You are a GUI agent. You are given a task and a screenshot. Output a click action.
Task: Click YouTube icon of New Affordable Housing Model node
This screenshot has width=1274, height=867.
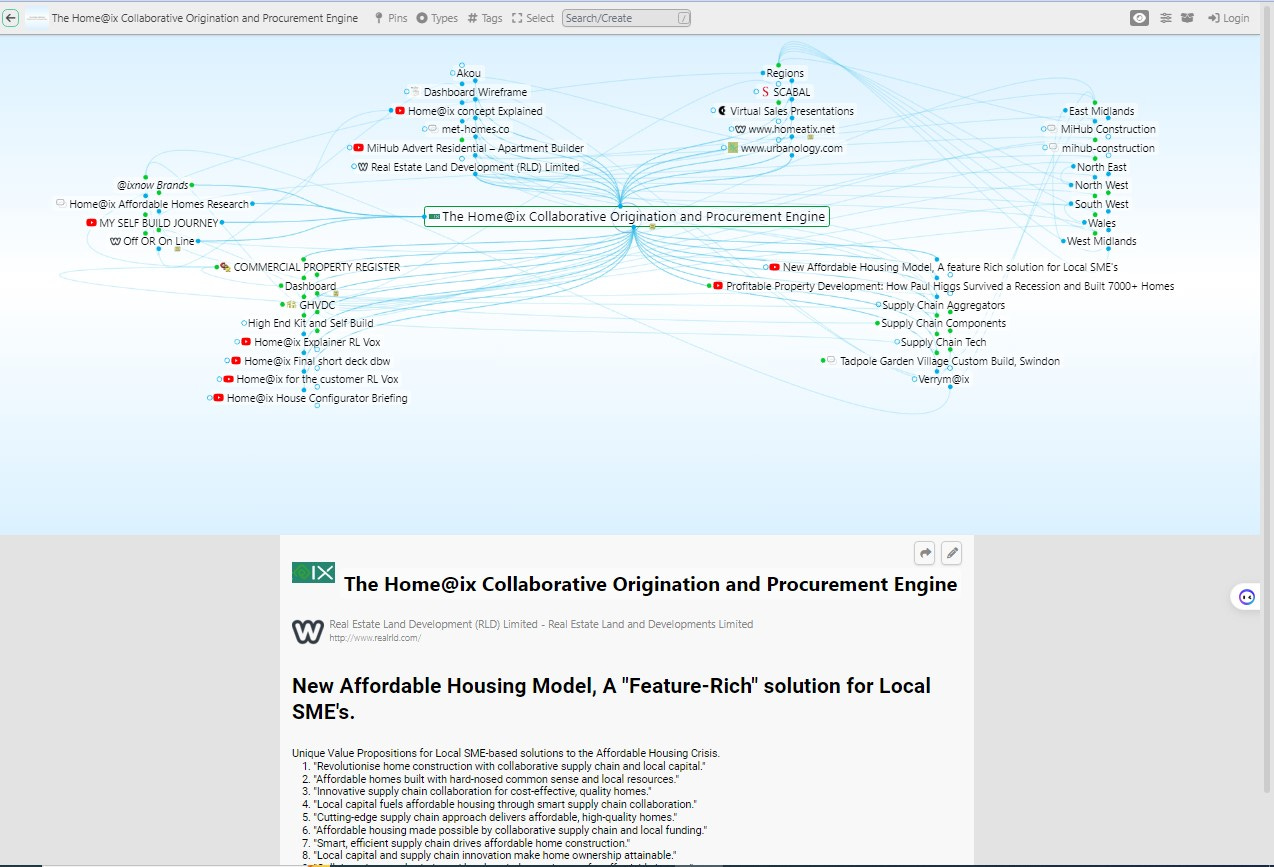click(x=775, y=267)
